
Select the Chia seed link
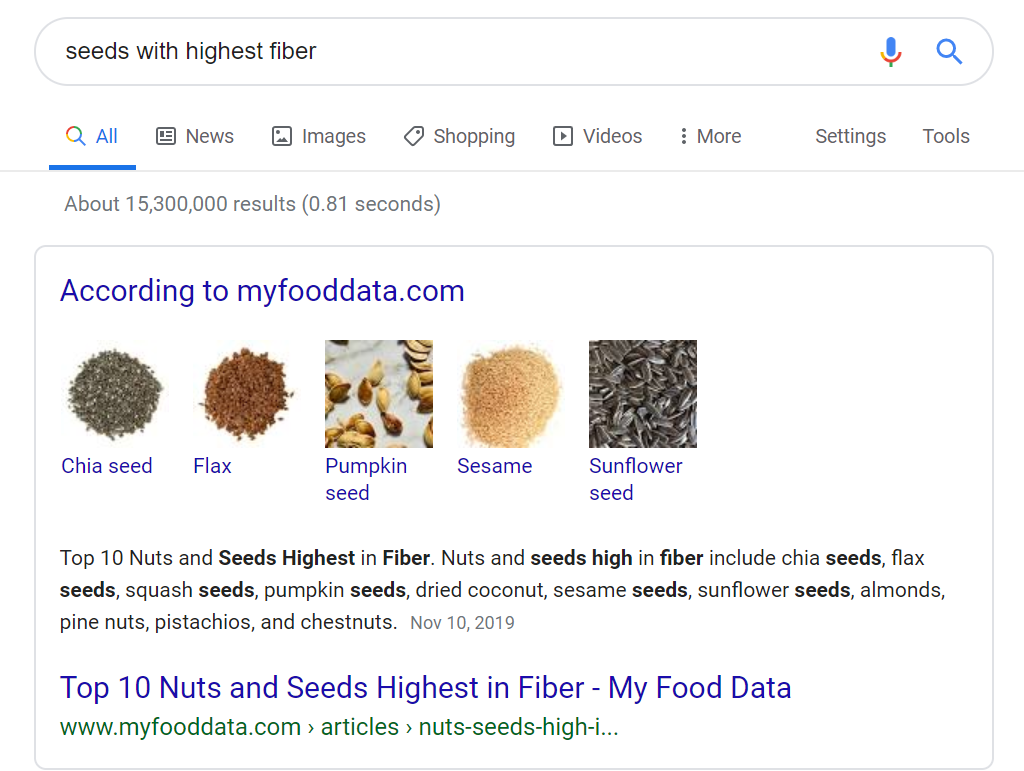(x=106, y=466)
